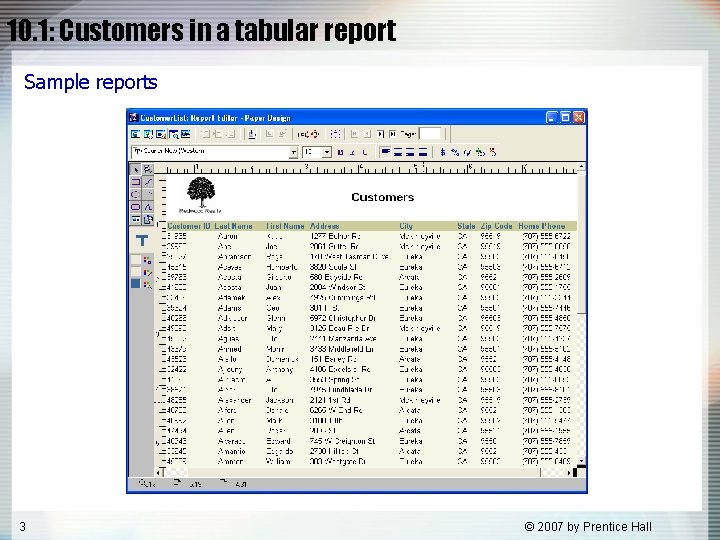The image size is (720, 540).
Task: Click the line color swatch
Action: (x=135, y=272)
